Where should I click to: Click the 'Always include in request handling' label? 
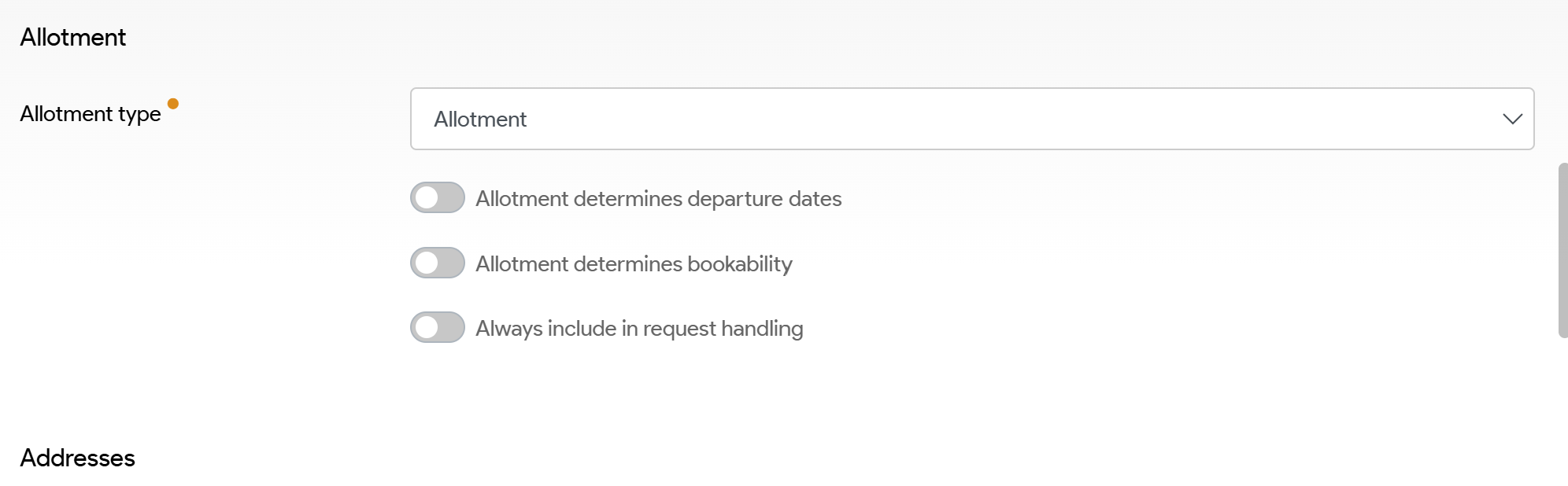639,329
